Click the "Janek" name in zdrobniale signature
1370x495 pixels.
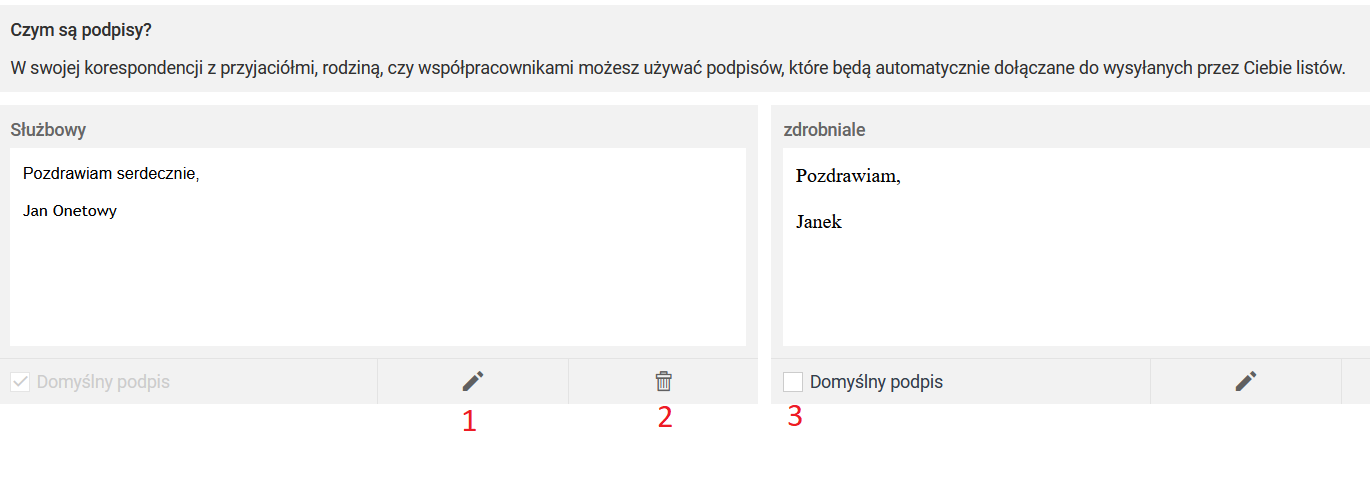coord(819,222)
